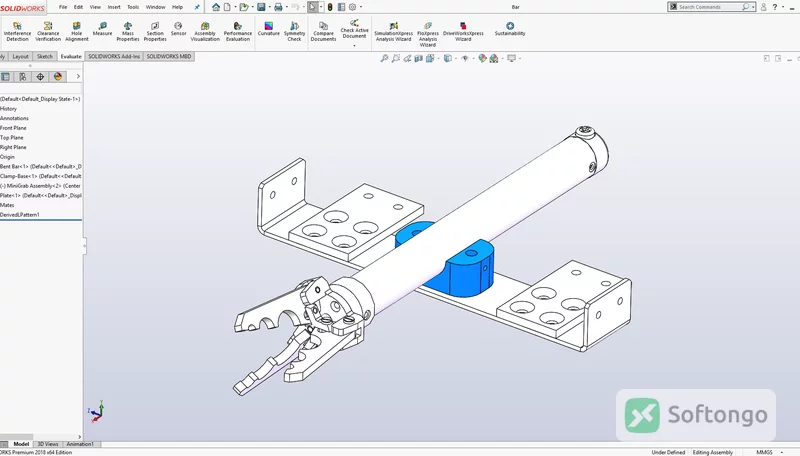Open the Tools menu
The height and width of the screenshot is (456, 800).
pos(133,7)
